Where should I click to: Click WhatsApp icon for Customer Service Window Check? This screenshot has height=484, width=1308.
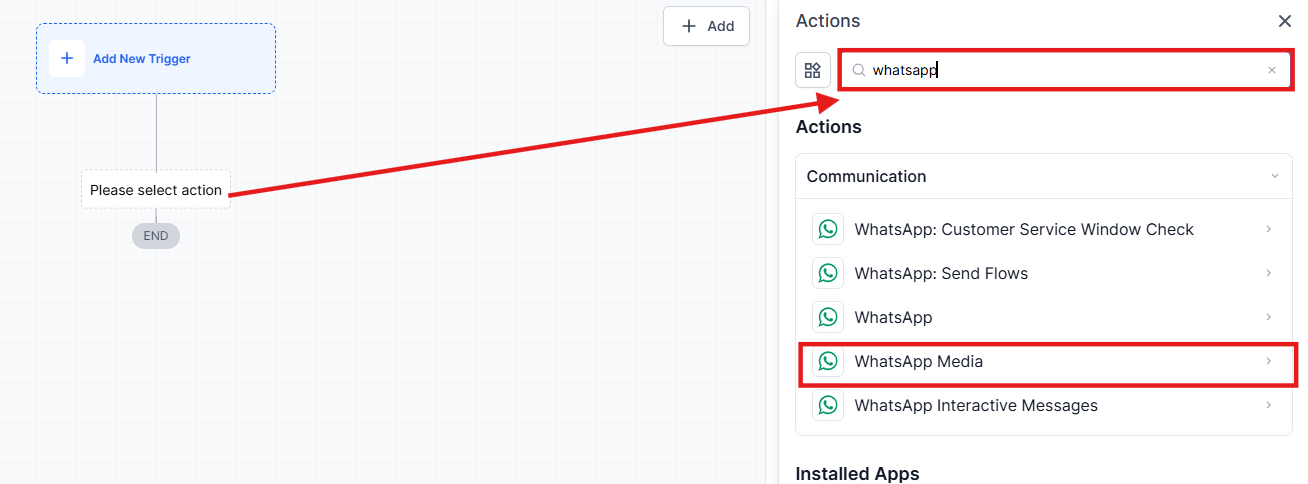[x=828, y=229]
